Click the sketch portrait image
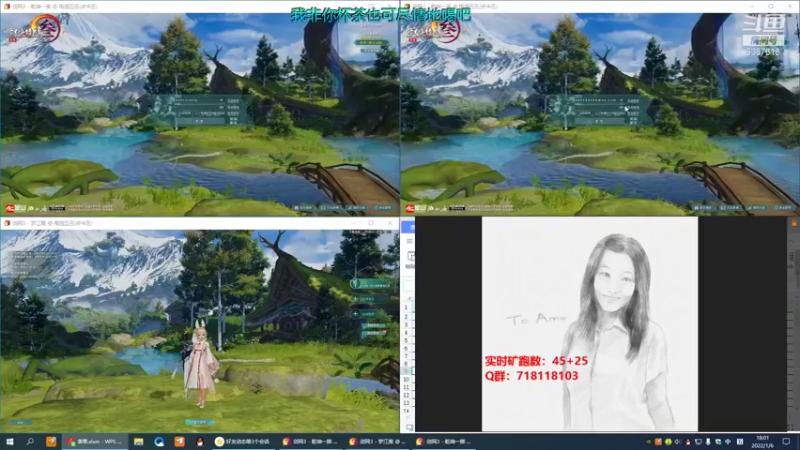 (x=590, y=324)
